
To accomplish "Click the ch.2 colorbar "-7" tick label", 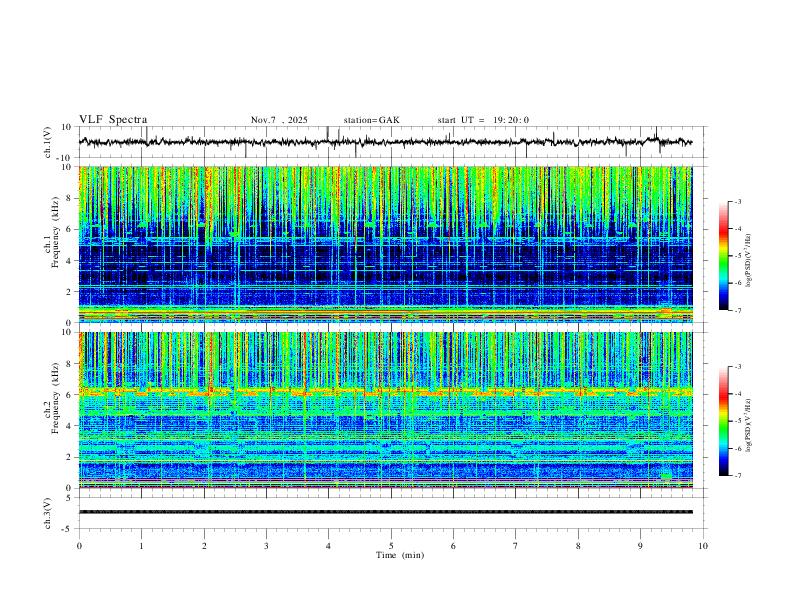I will (738, 475).
